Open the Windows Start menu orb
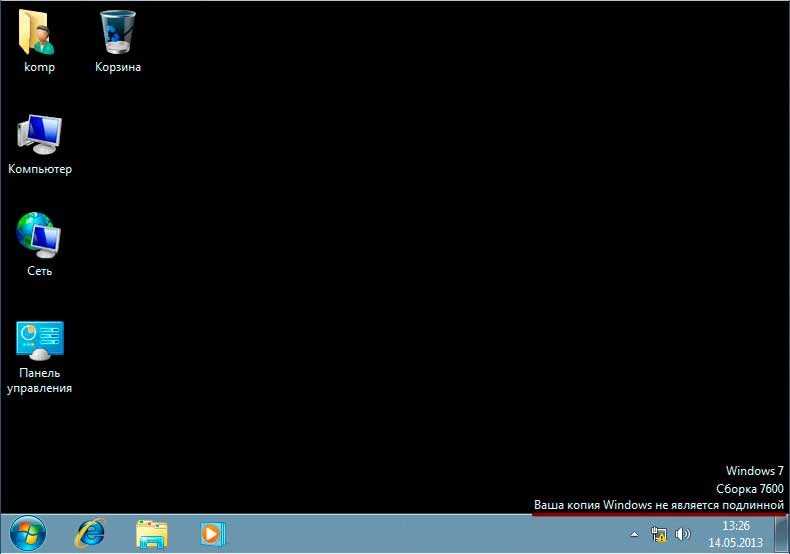 click(28, 534)
